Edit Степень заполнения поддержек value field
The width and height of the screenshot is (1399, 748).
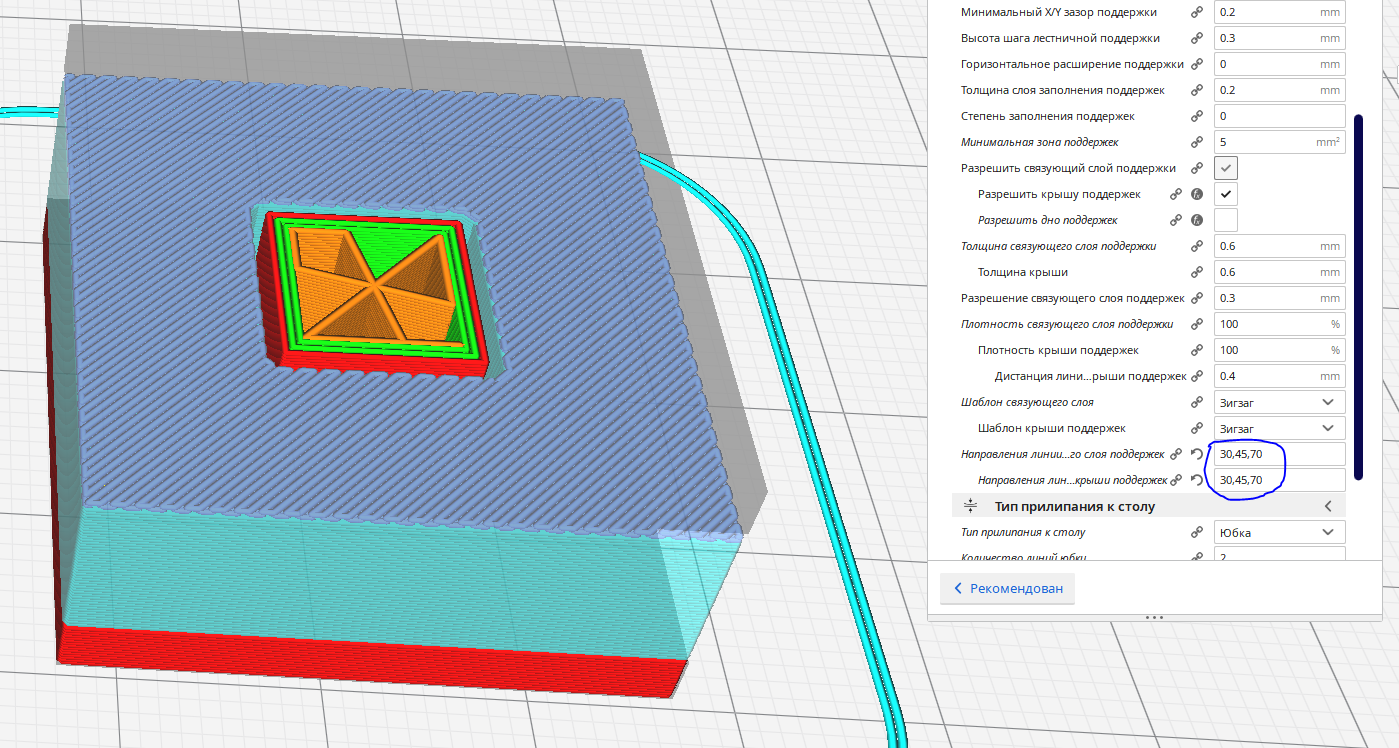(x=1280, y=116)
